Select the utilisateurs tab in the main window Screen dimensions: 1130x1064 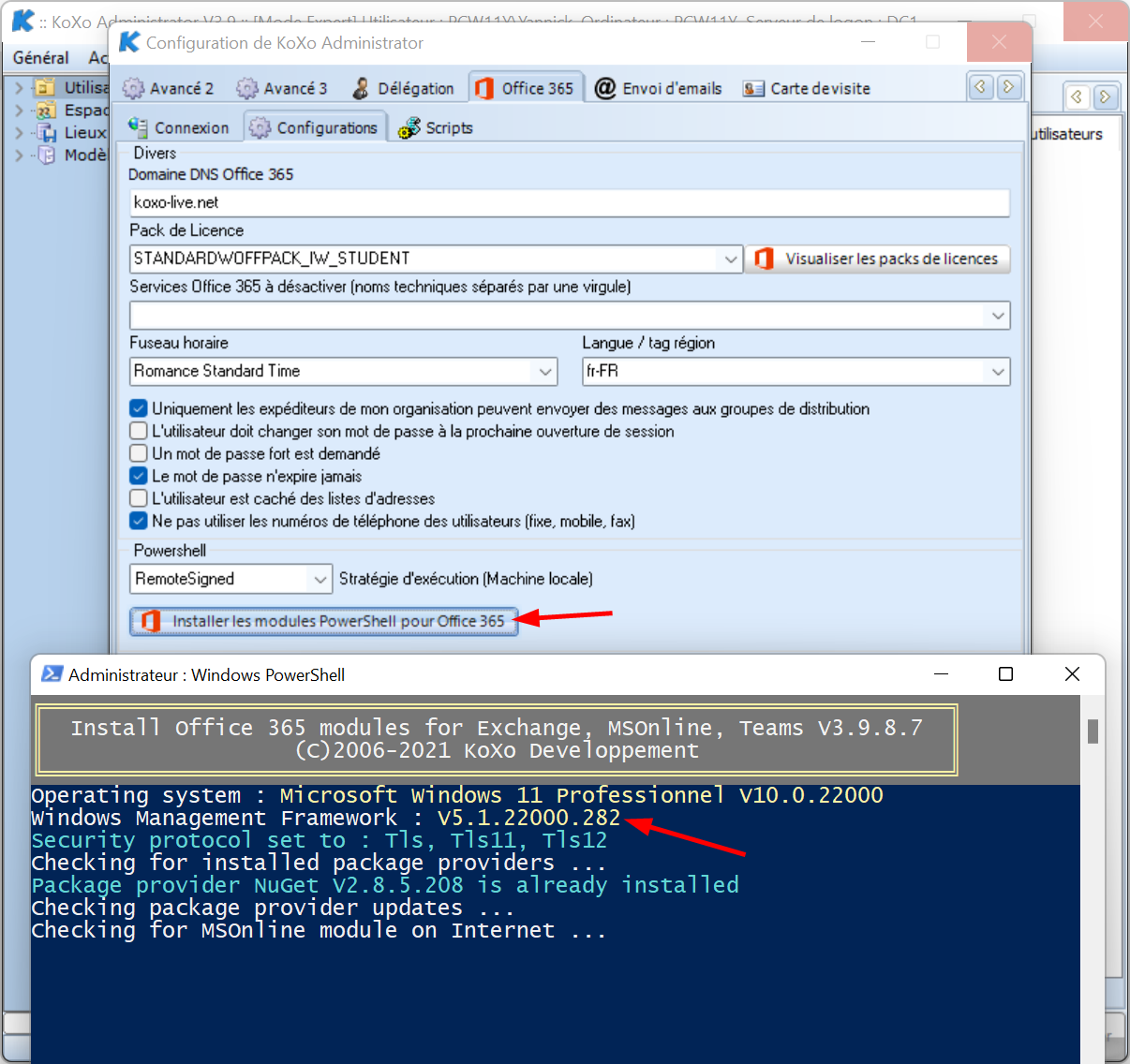pyautogui.click(x=1066, y=134)
